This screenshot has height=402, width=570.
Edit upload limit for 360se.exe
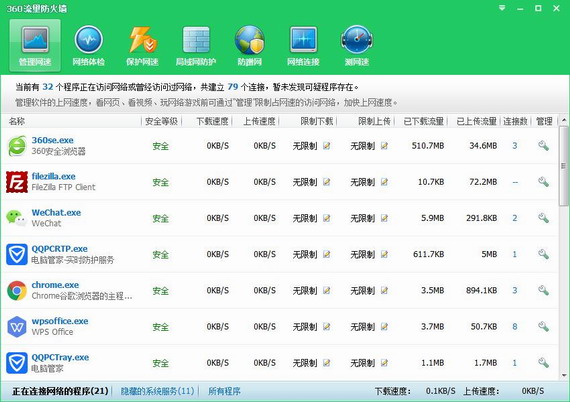point(384,146)
